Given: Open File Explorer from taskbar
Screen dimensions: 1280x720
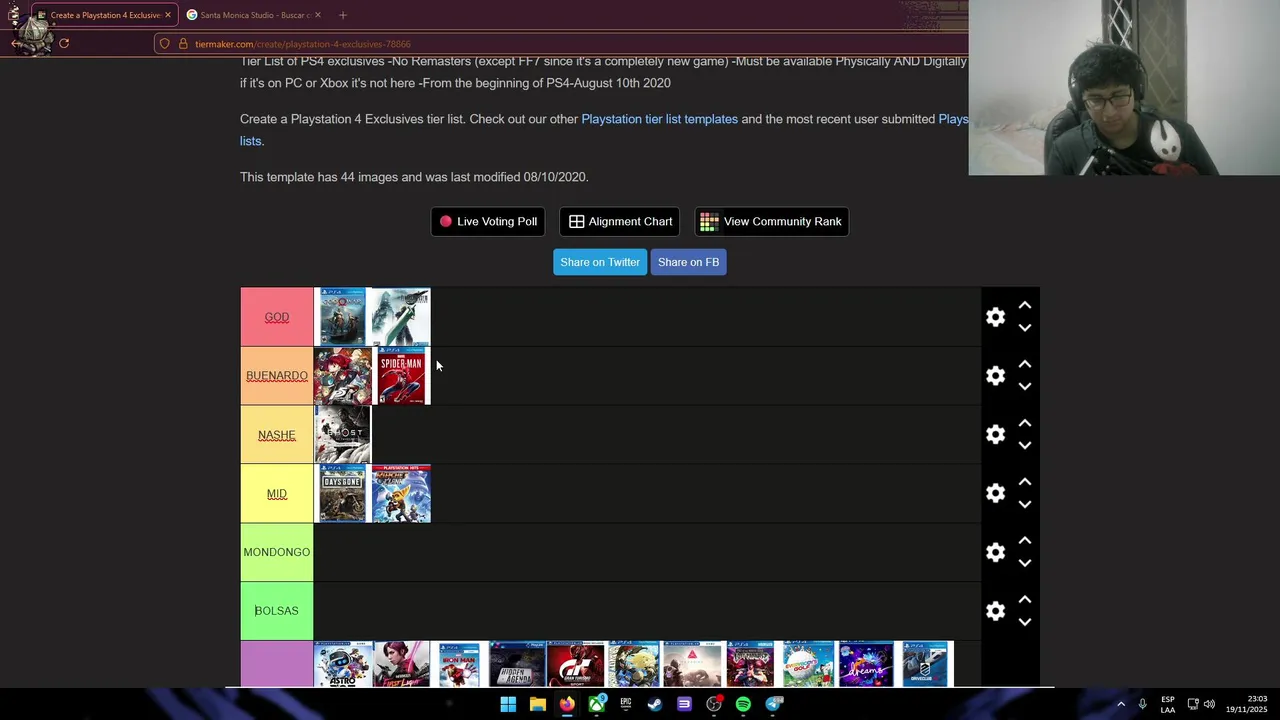Looking at the screenshot, I should 537,704.
